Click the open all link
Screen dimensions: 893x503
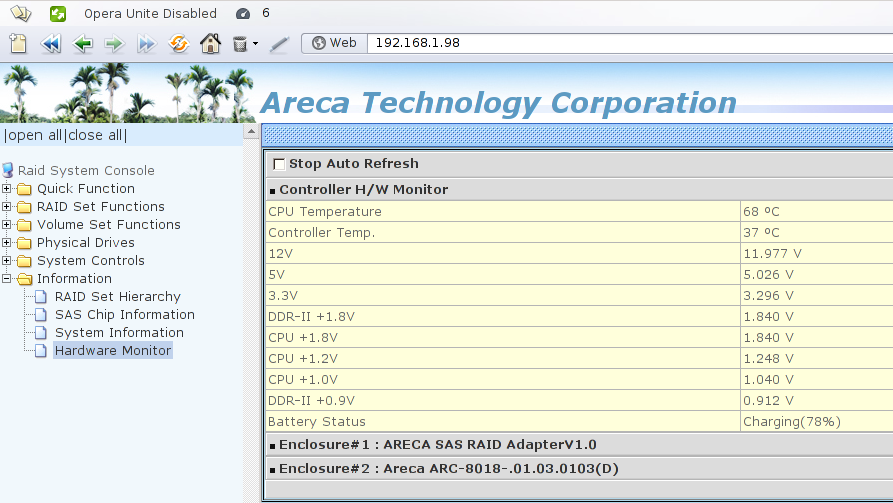tap(34, 135)
